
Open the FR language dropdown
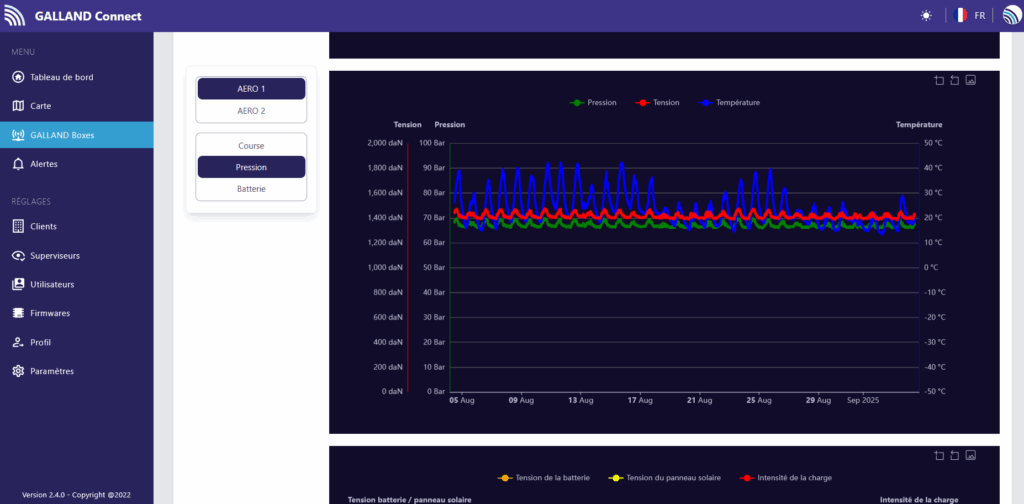tap(970, 16)
